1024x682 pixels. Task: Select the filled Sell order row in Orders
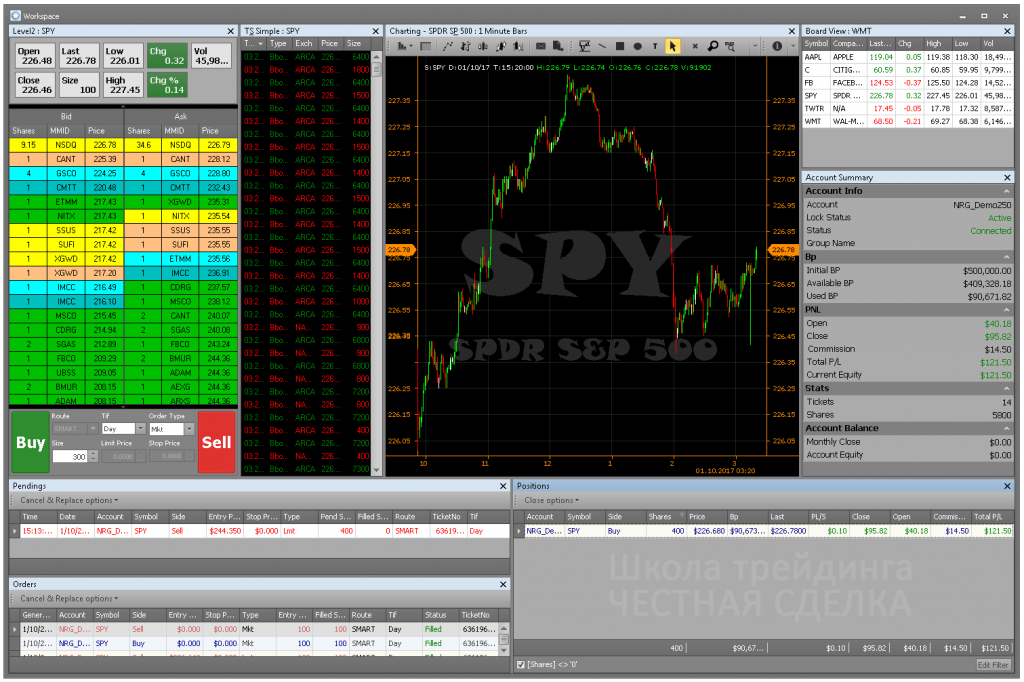click(x=259, y=629)
